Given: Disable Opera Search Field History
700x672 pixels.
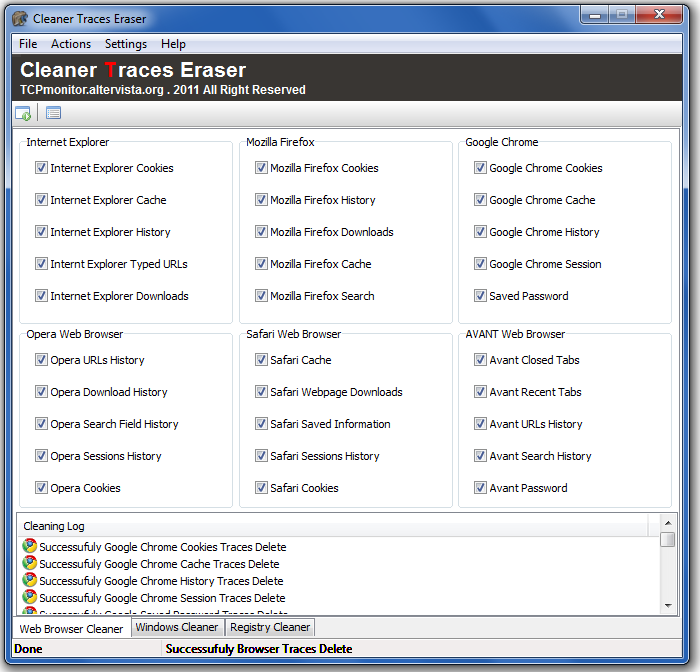Looking at the screenshot, I should tap(41, 424).
